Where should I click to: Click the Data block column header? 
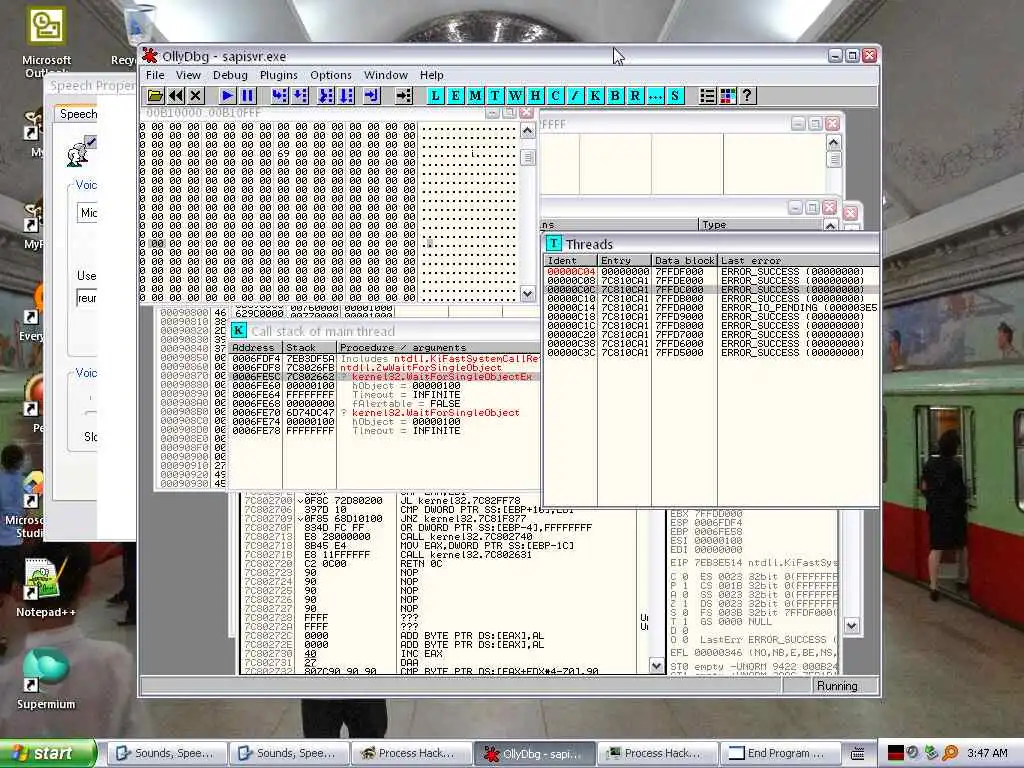684,261
